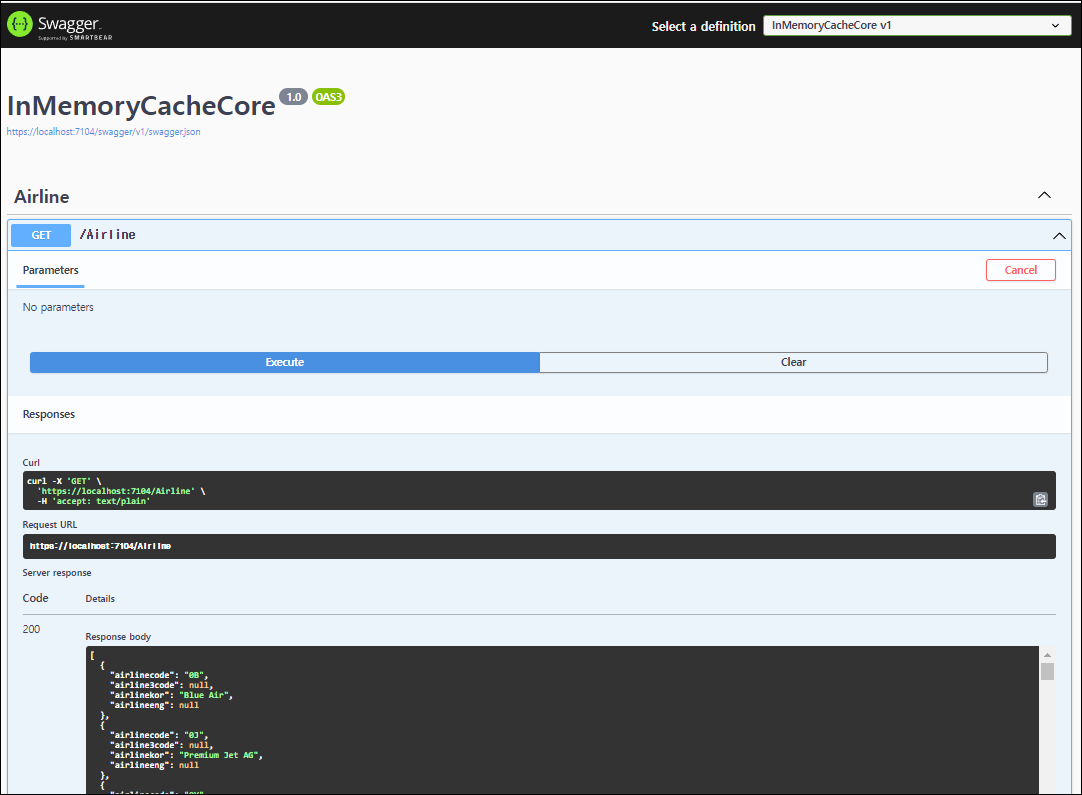
Task: Select the Parameters tab
Action: point(51,270)
